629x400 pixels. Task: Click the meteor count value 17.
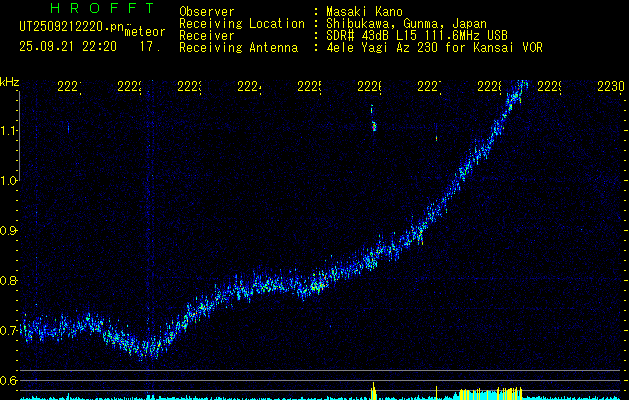pos(150,47)
